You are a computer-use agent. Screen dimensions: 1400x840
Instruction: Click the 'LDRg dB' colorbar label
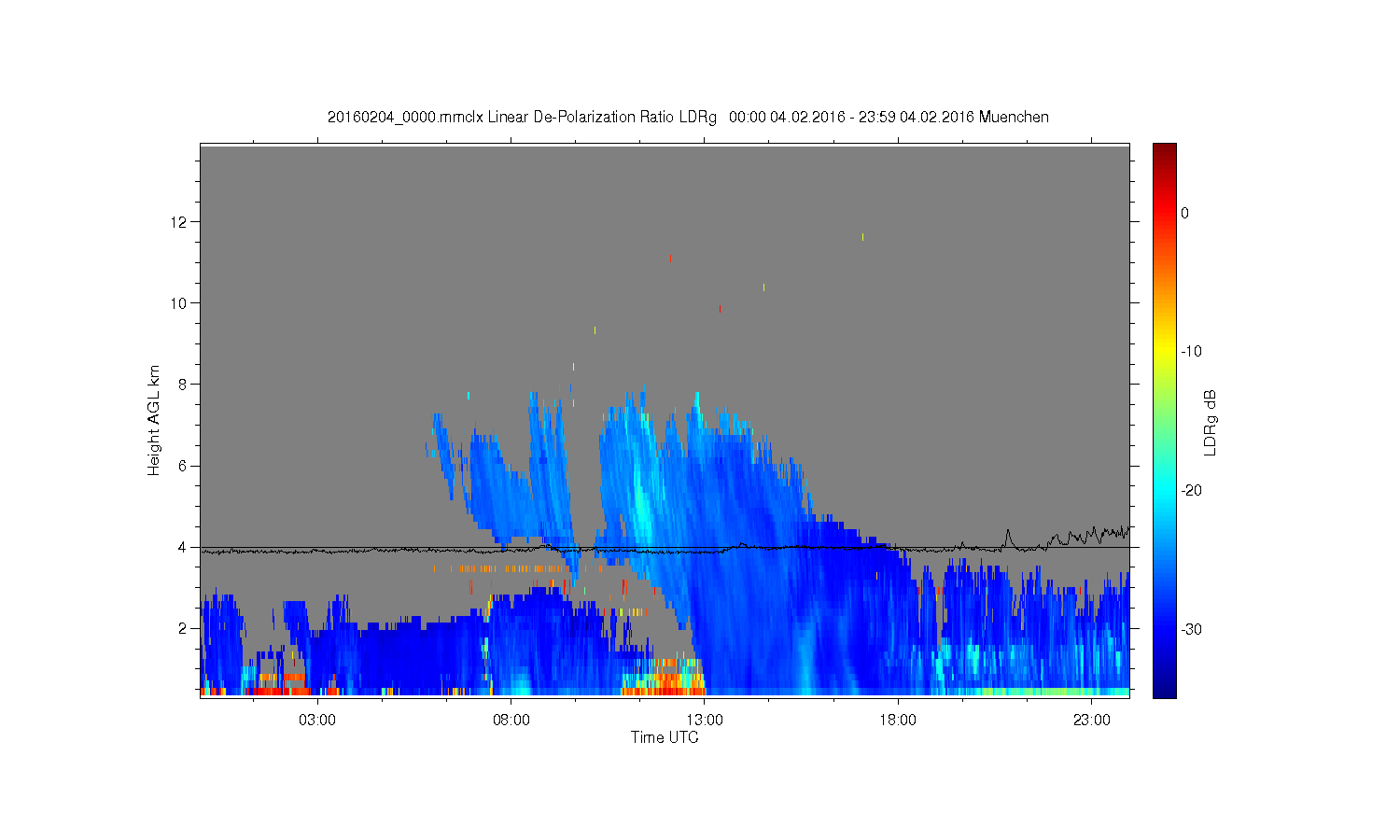tap(1210, 423)
